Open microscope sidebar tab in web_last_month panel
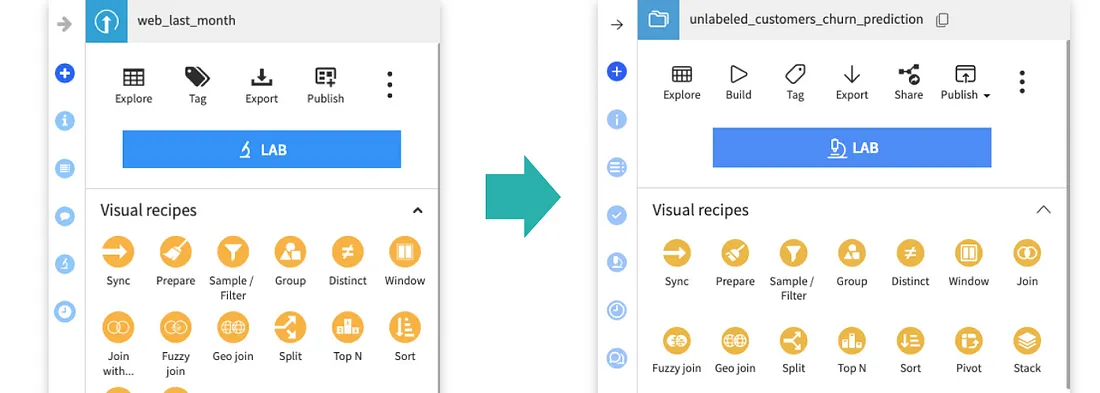 click(x=65, y=264)
